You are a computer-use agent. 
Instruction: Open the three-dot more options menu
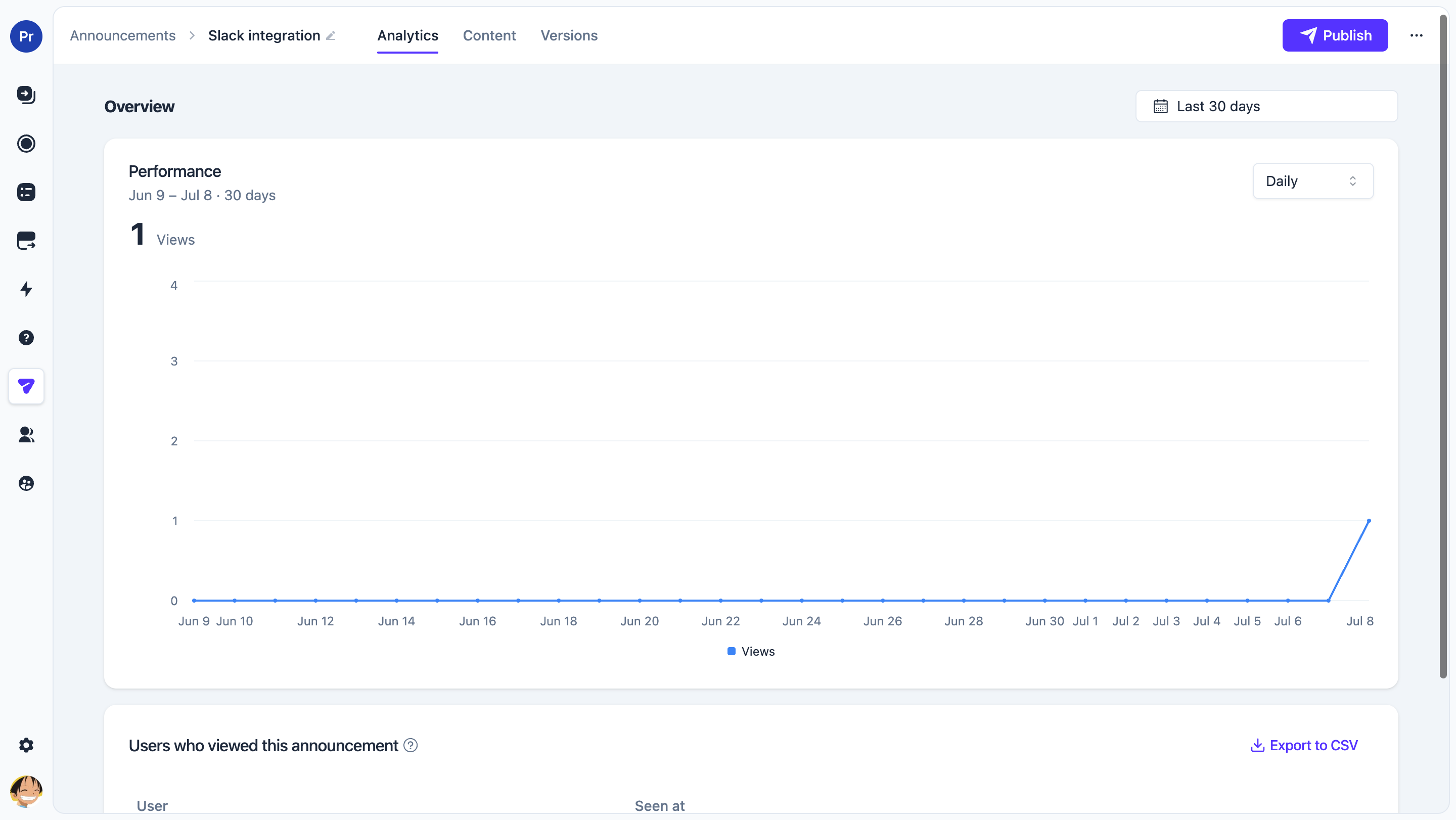pyautogui.click(x=1416, y=35)
